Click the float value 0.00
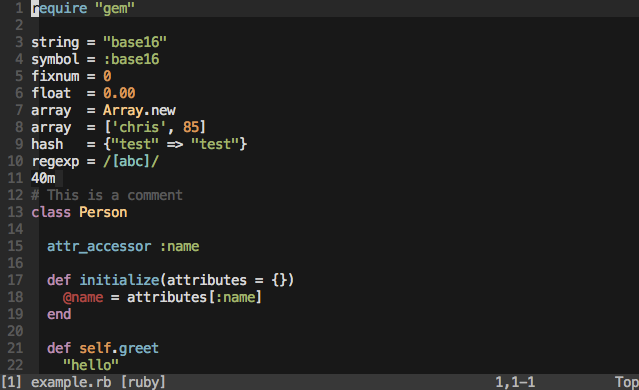The width and height of the screenshot is (639, 390). tap(119, 93)
